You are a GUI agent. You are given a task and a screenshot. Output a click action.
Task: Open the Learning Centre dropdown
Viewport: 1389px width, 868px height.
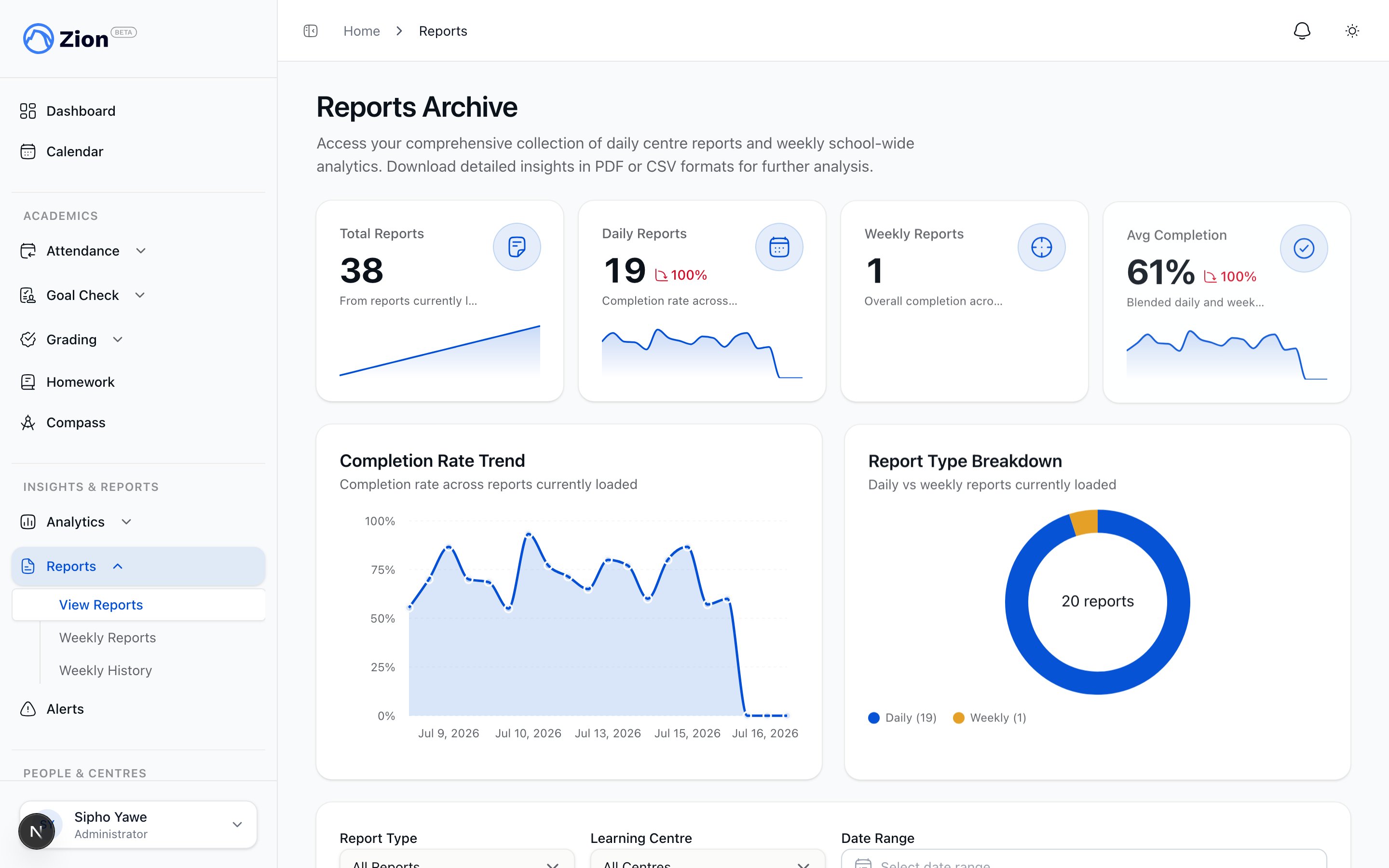(708, 859)
